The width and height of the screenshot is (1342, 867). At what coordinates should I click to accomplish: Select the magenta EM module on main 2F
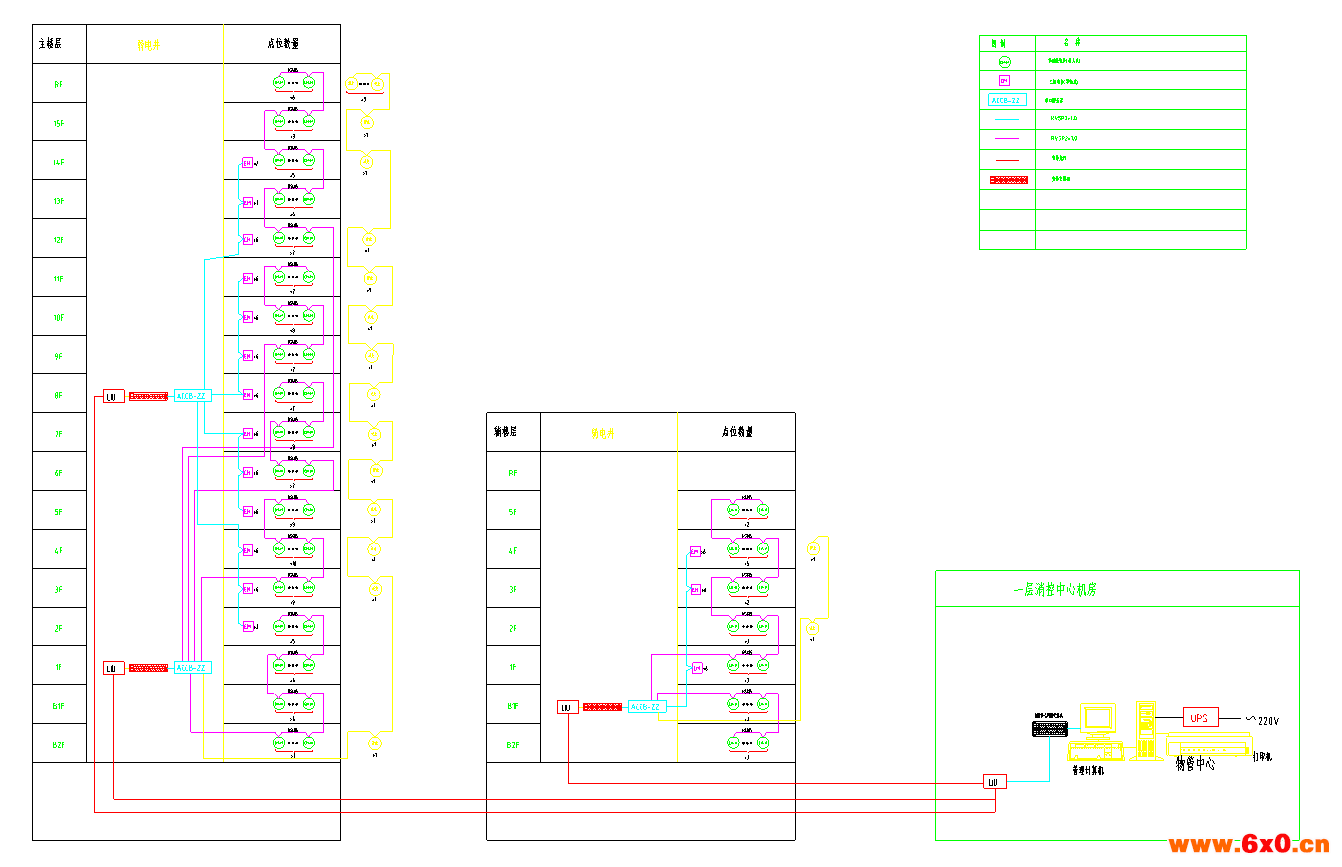coord(247,627)
